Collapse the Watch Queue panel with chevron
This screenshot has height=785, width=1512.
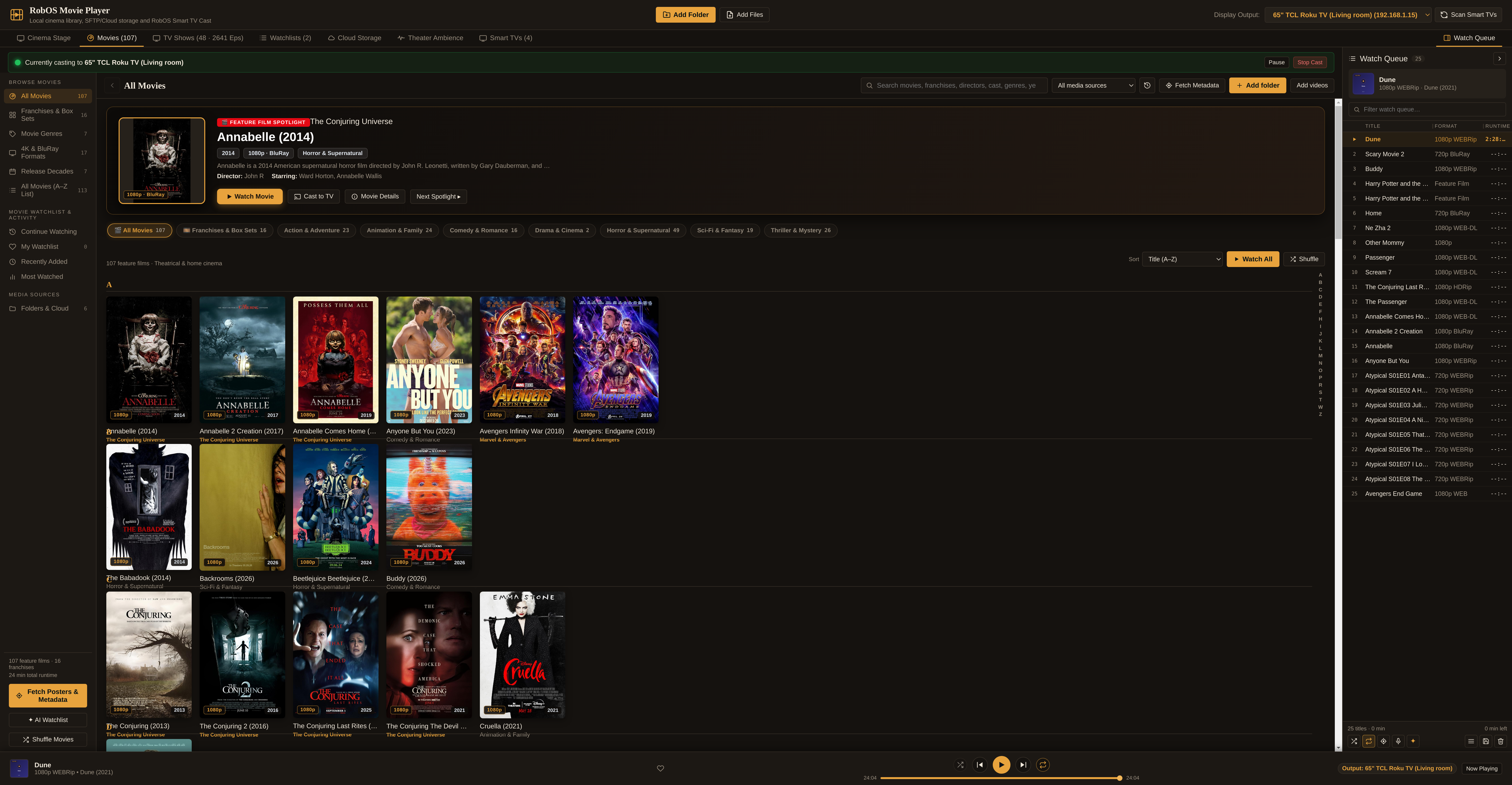(x=1500, y=59)
